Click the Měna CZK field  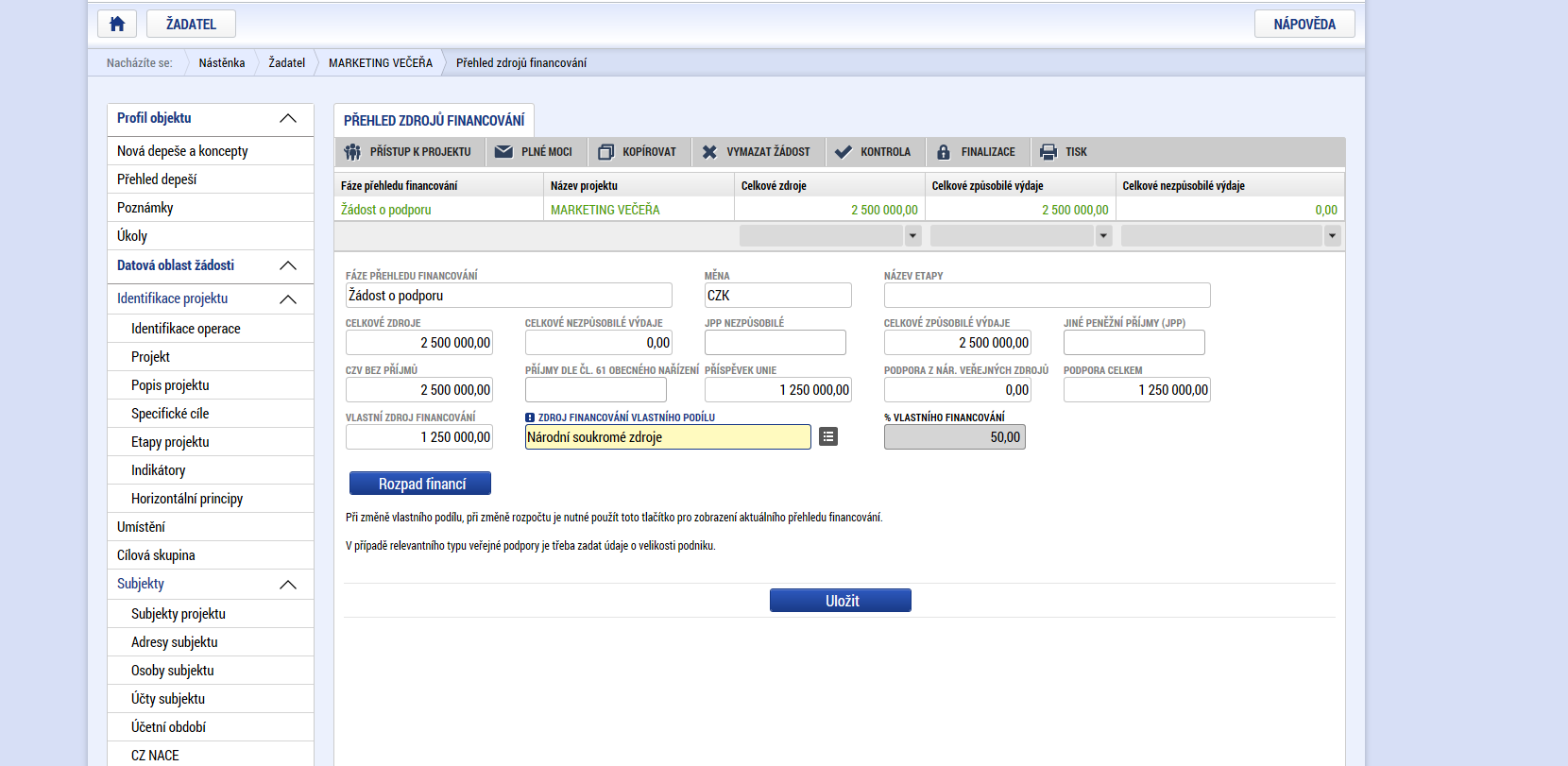click(x=778, y=296)
